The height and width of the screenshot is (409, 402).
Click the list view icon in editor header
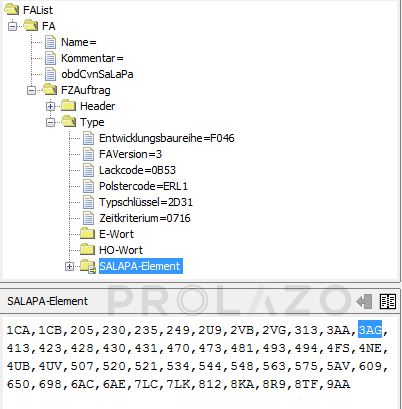[x=388, y=302]
